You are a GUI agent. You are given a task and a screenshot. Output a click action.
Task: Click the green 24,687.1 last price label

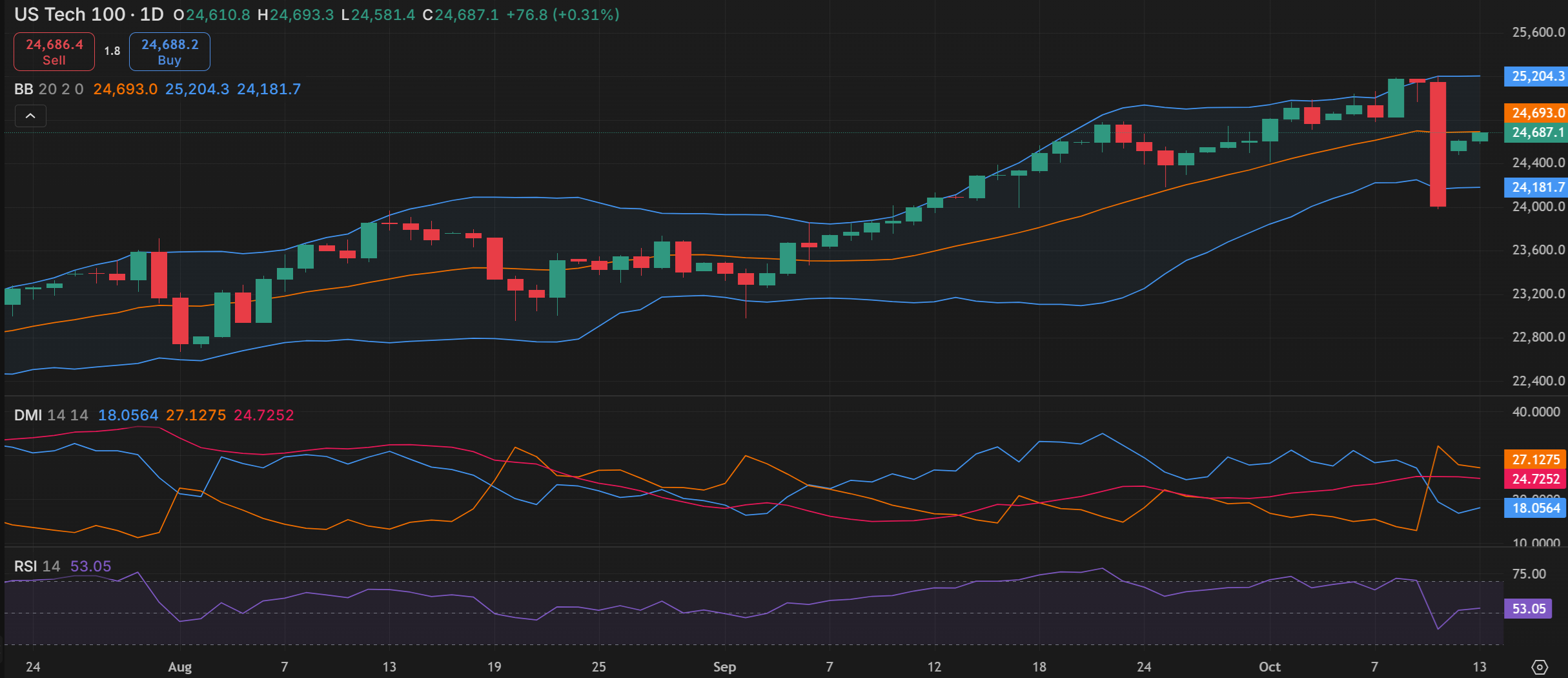pos(1538,132)
